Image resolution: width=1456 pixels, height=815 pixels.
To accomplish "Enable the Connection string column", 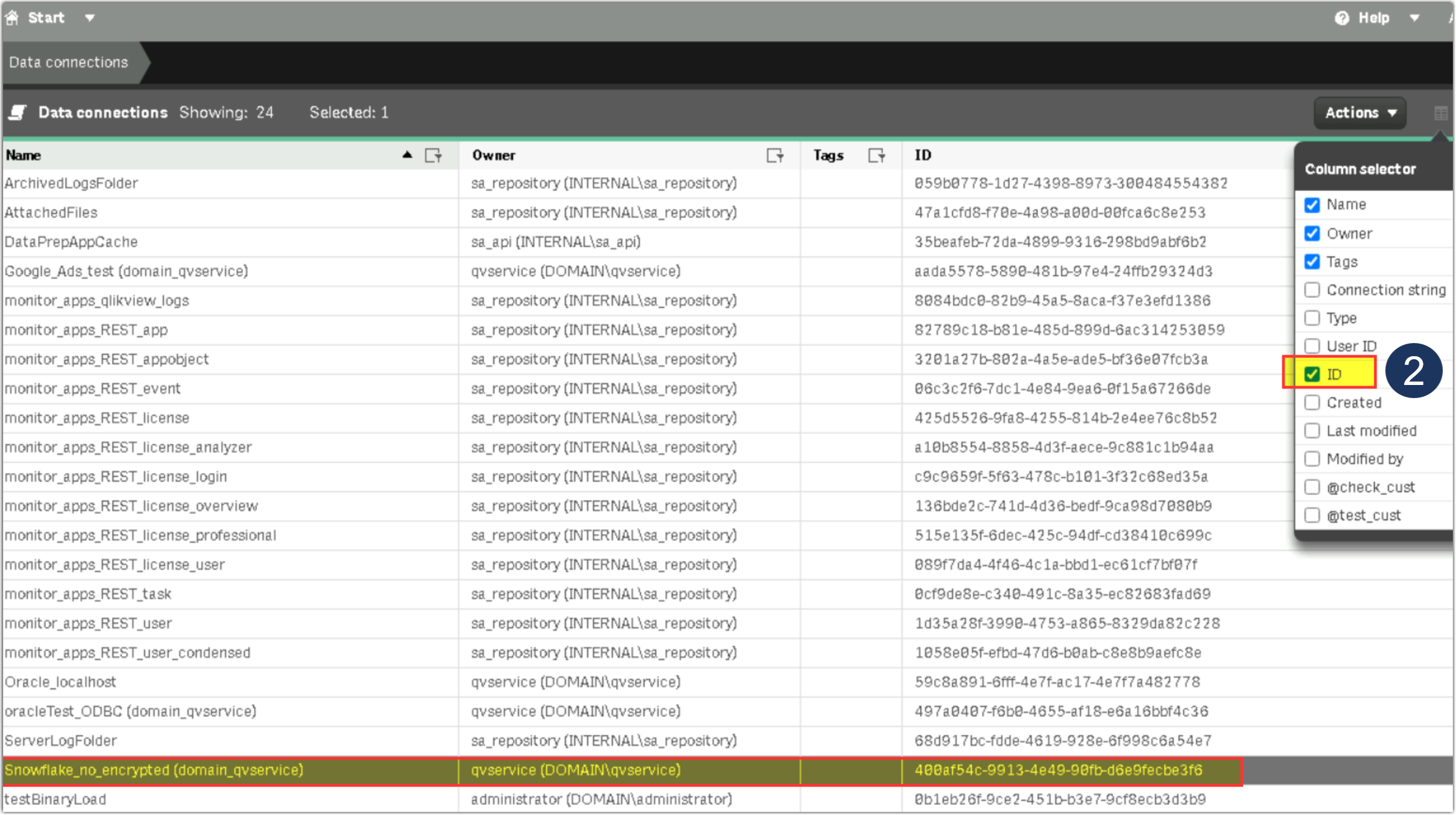I will [x=1312, y=289].
